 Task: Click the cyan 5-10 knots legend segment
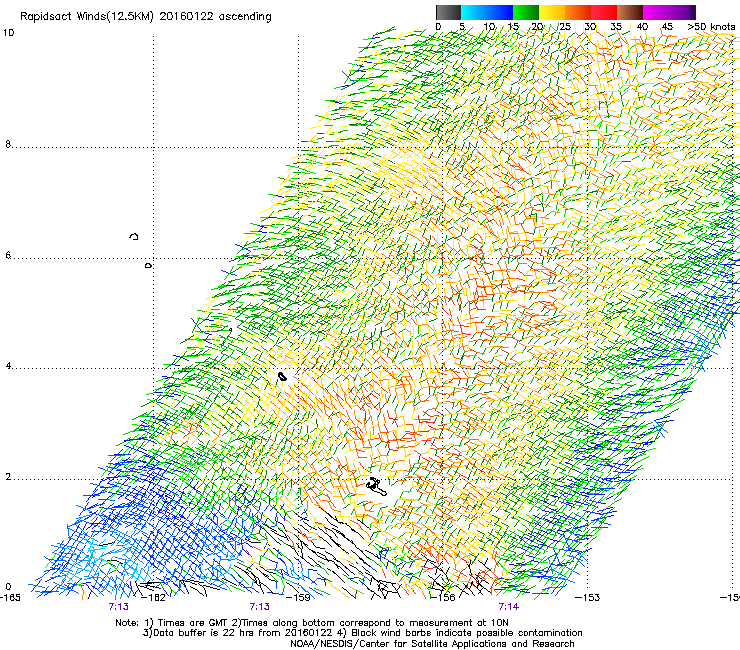point(474,12)
